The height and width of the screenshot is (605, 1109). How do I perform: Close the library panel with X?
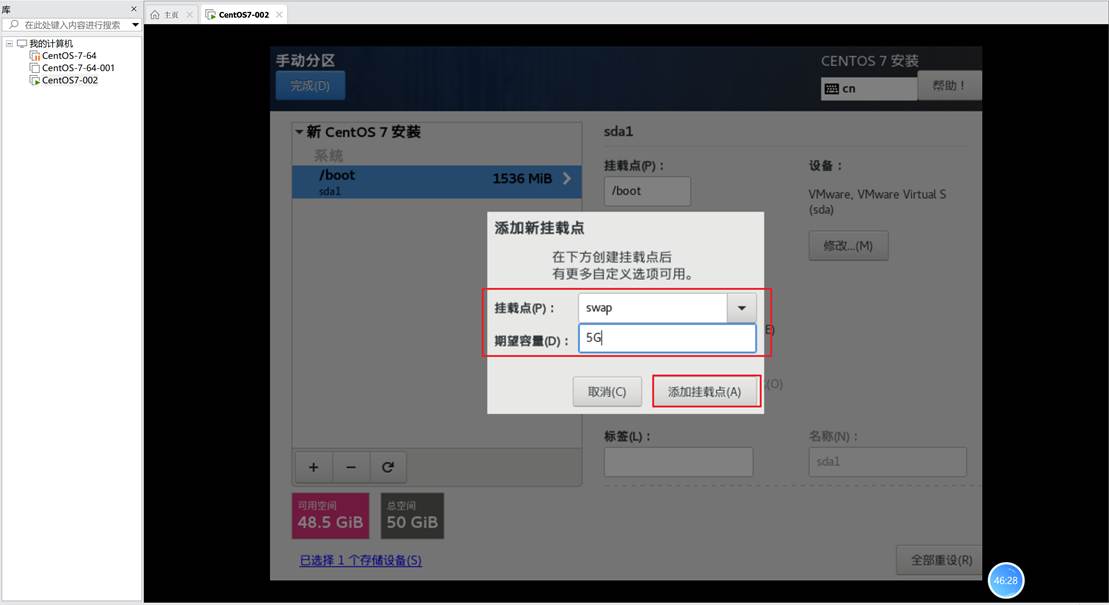(x=134, y=8)
